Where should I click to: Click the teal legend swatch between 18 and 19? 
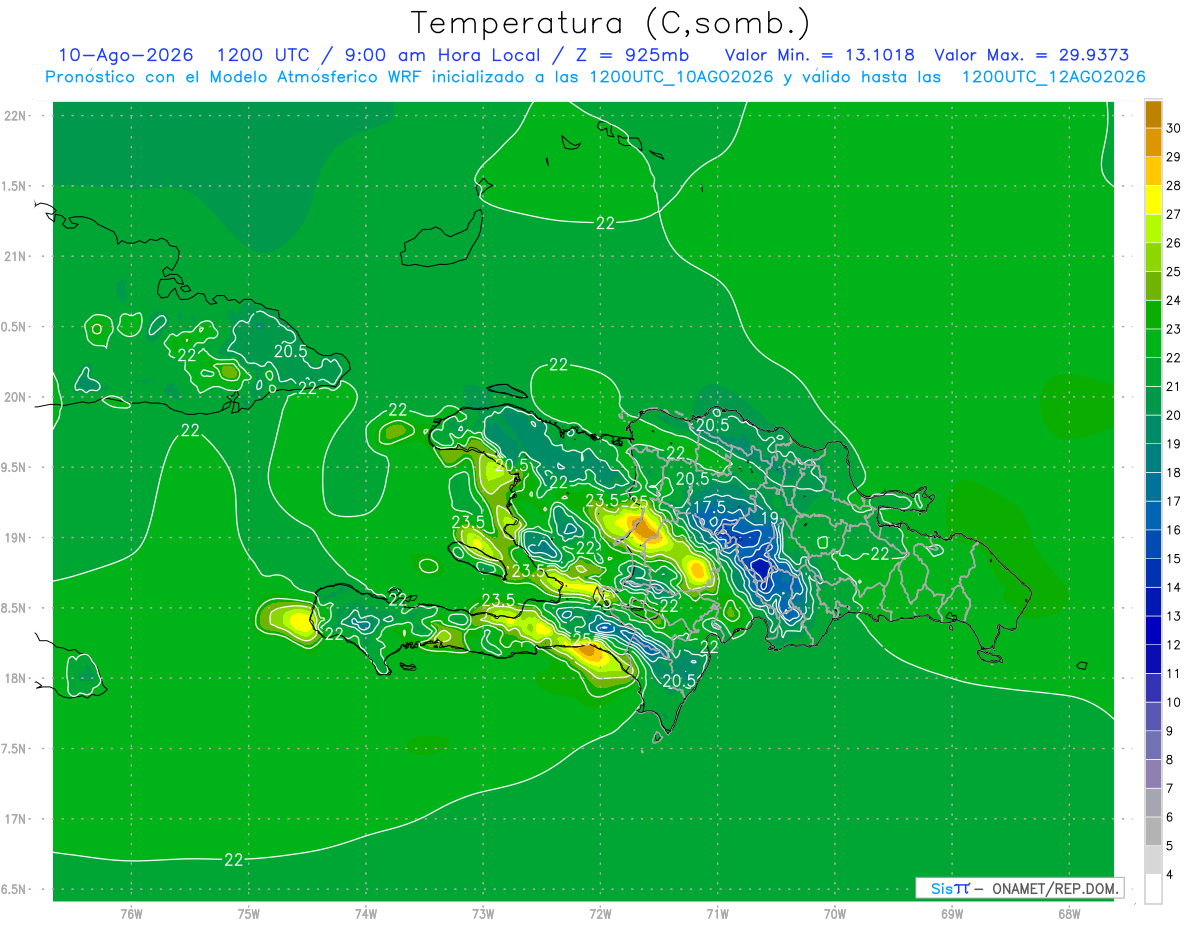click(1153, 458)
